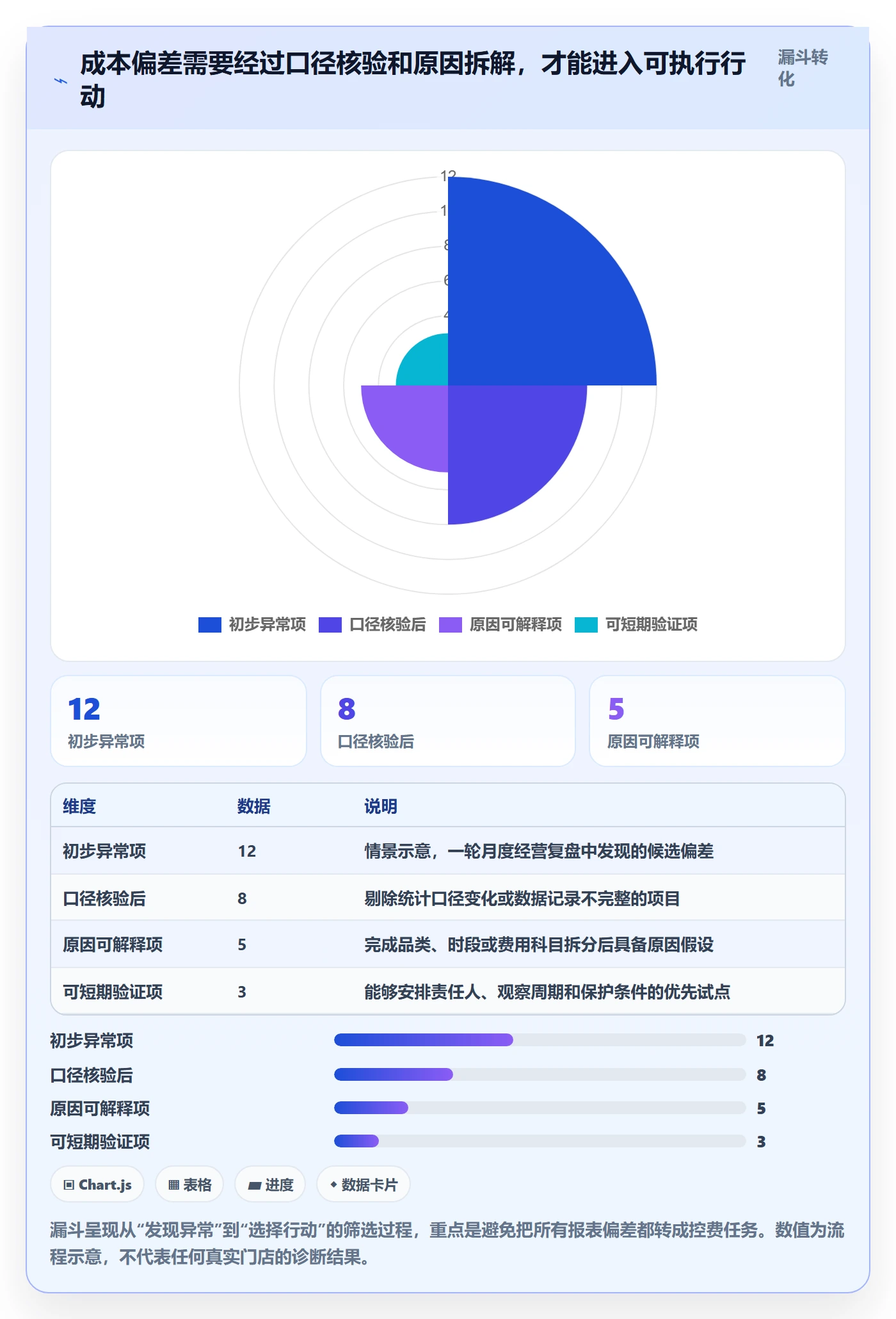Toggle the 初步异常项 legend entry

252,624
